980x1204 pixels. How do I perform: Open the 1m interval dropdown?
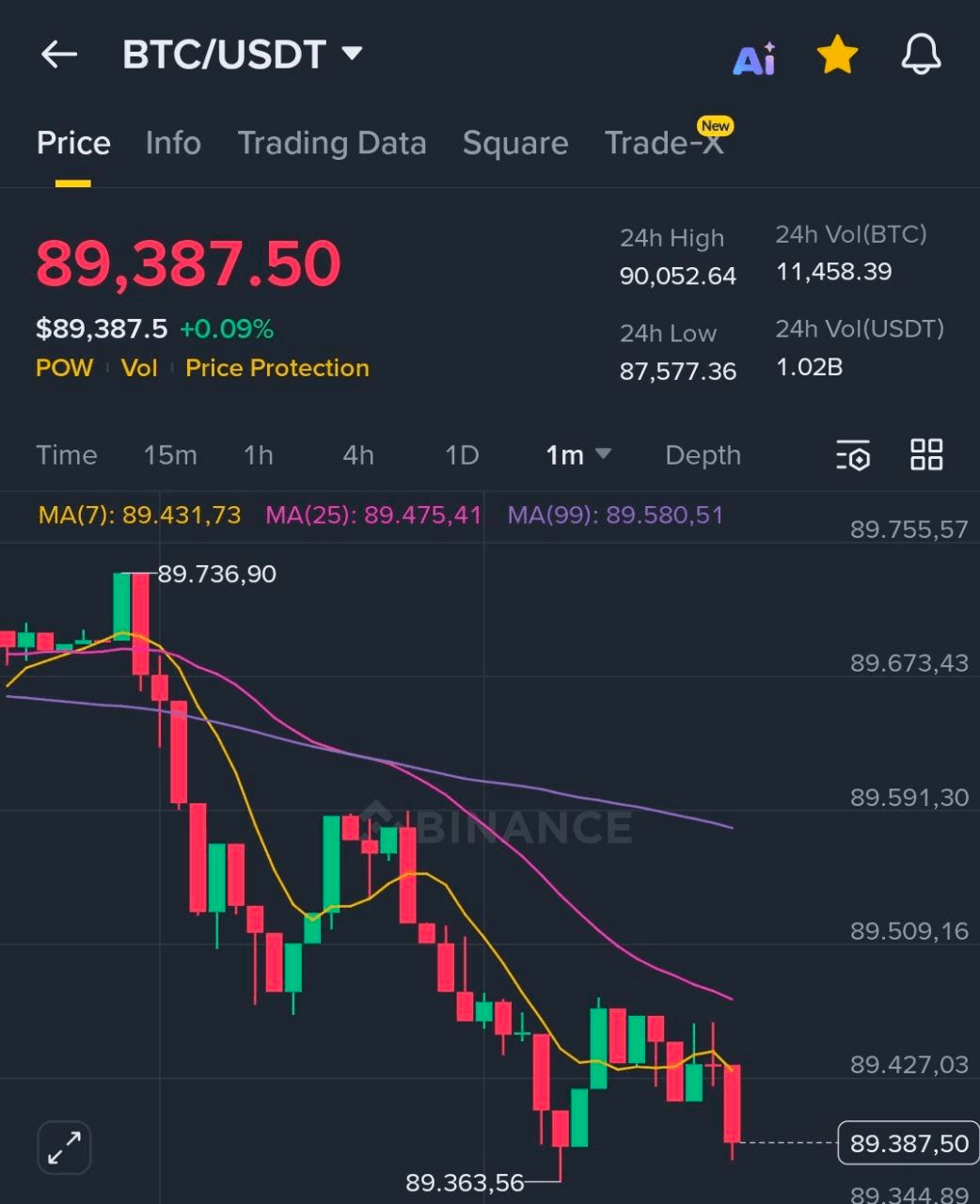click(x=577, y=455)
